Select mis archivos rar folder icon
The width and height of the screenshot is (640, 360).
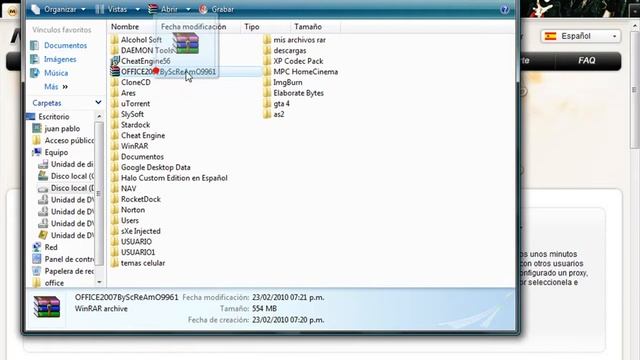267,40
